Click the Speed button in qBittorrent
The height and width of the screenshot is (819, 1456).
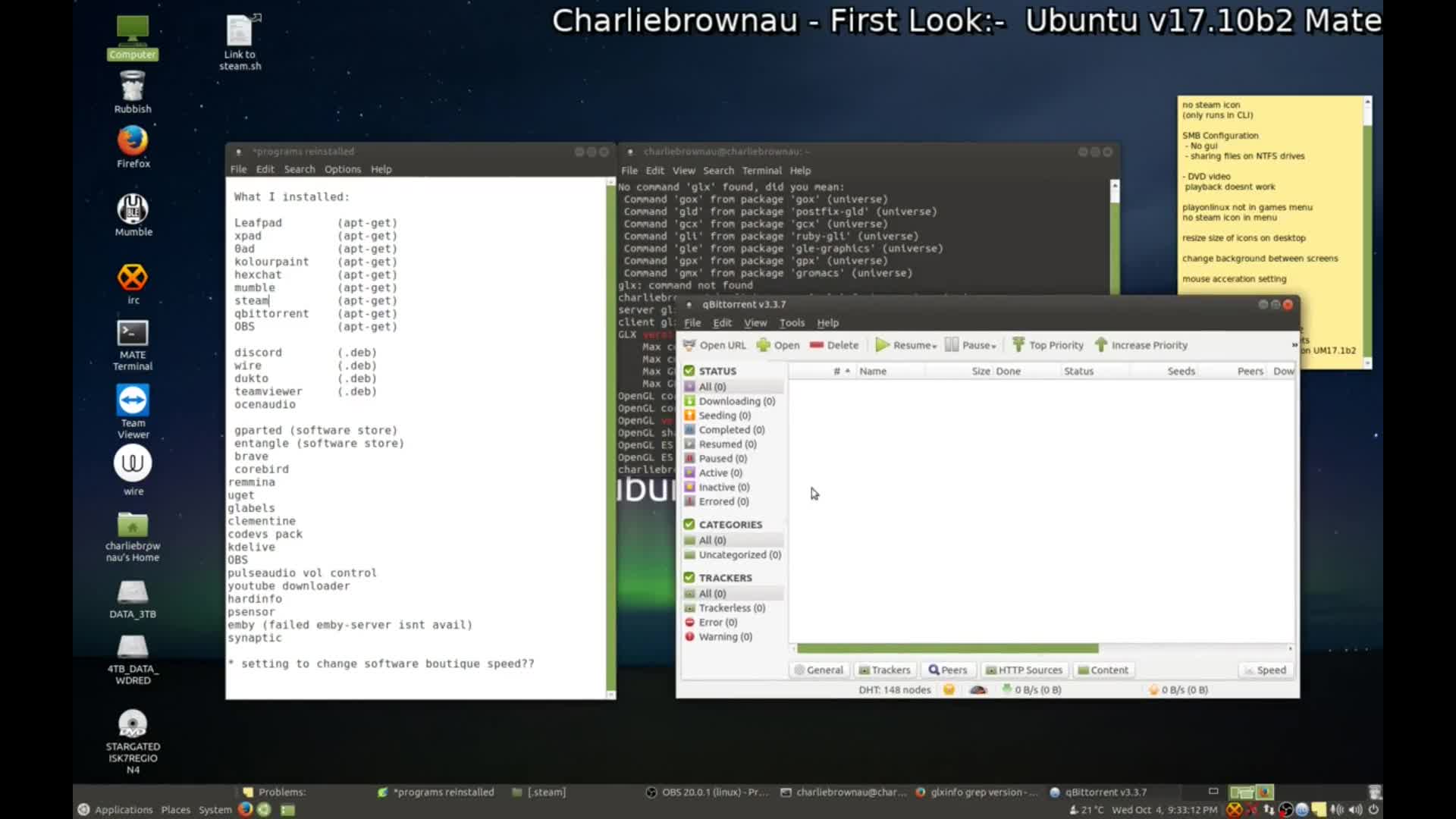click(1264, 670)
